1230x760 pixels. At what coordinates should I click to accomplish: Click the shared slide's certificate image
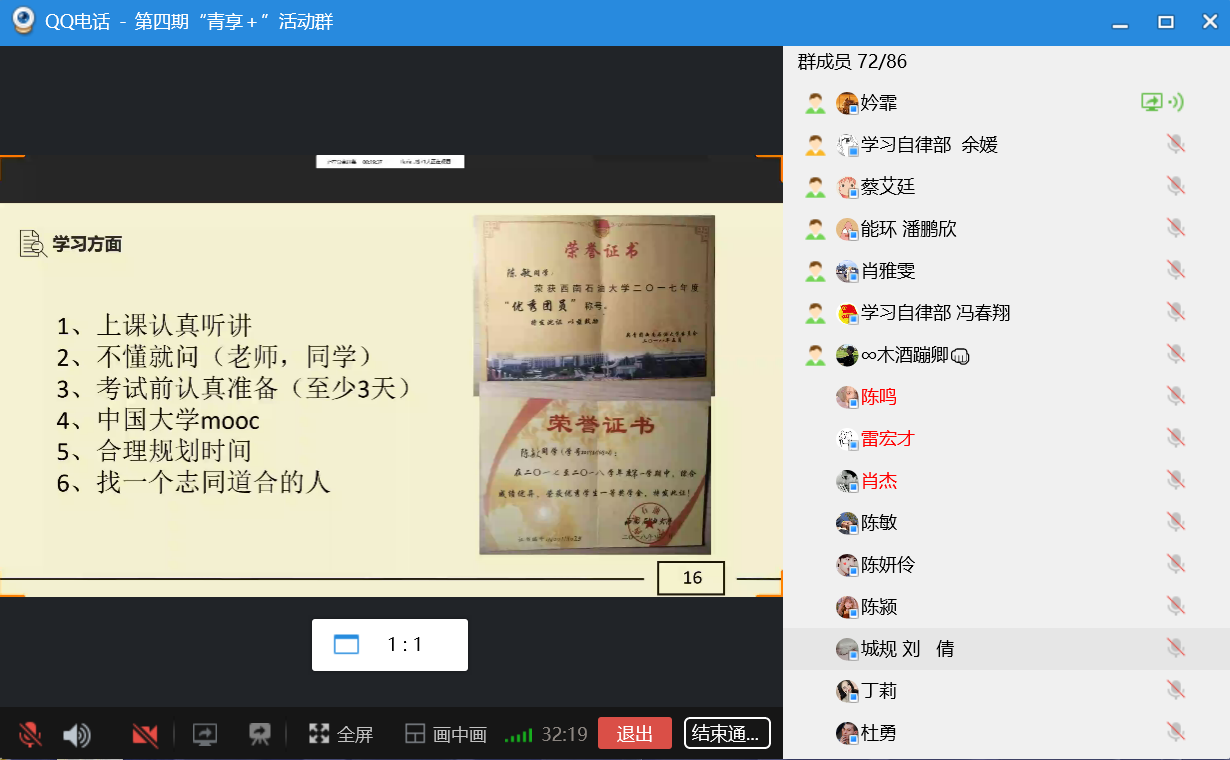(x=594, y=384)
